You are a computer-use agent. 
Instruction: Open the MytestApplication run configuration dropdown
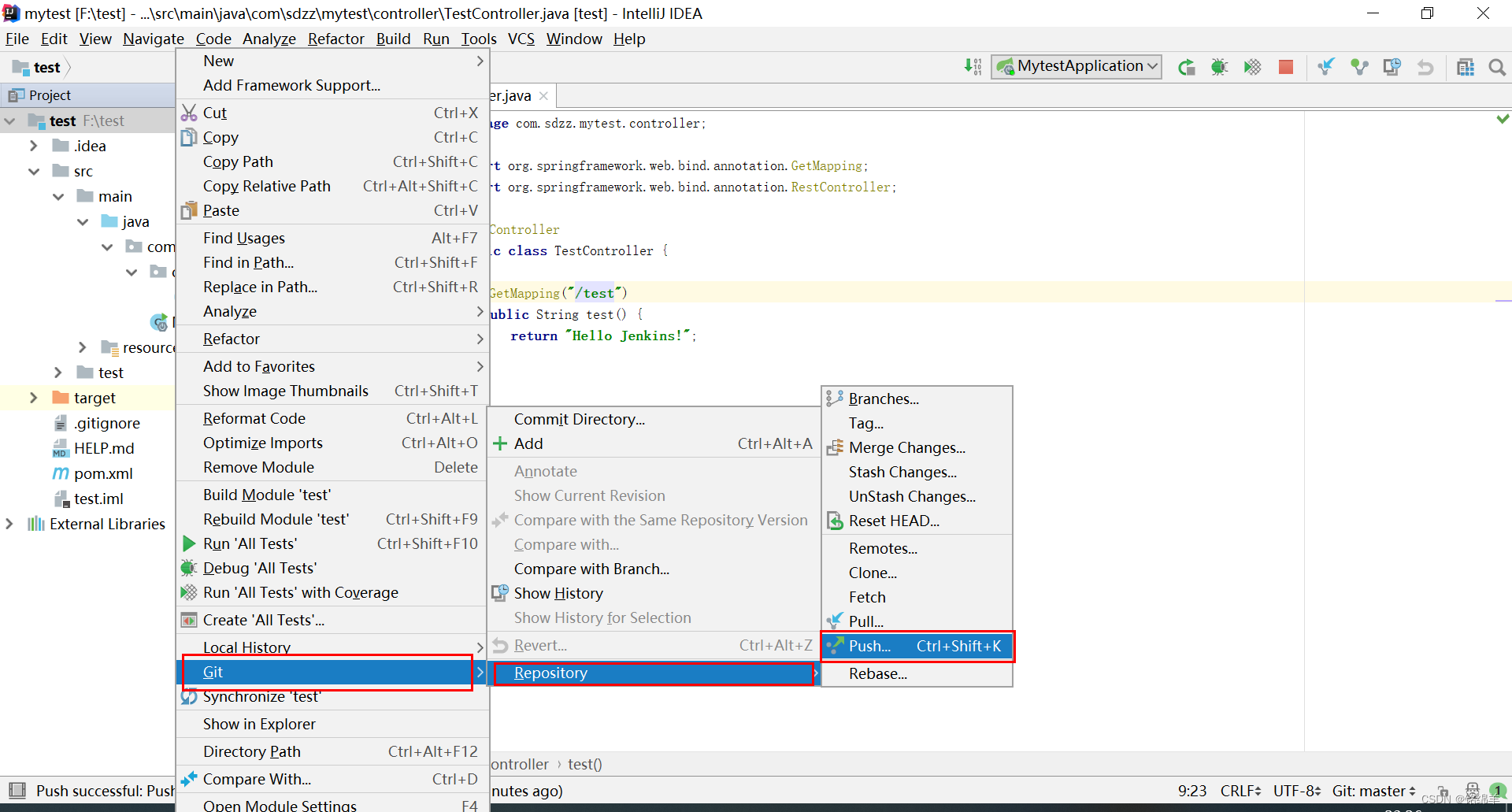point(1077,67)
